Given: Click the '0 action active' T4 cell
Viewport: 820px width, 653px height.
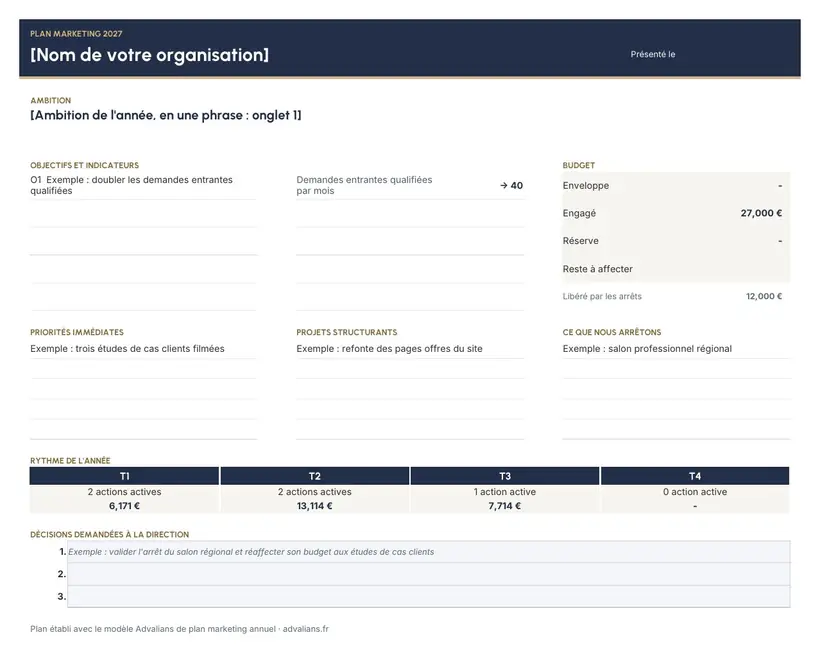Looking at the screenshot, I should 695,492.
